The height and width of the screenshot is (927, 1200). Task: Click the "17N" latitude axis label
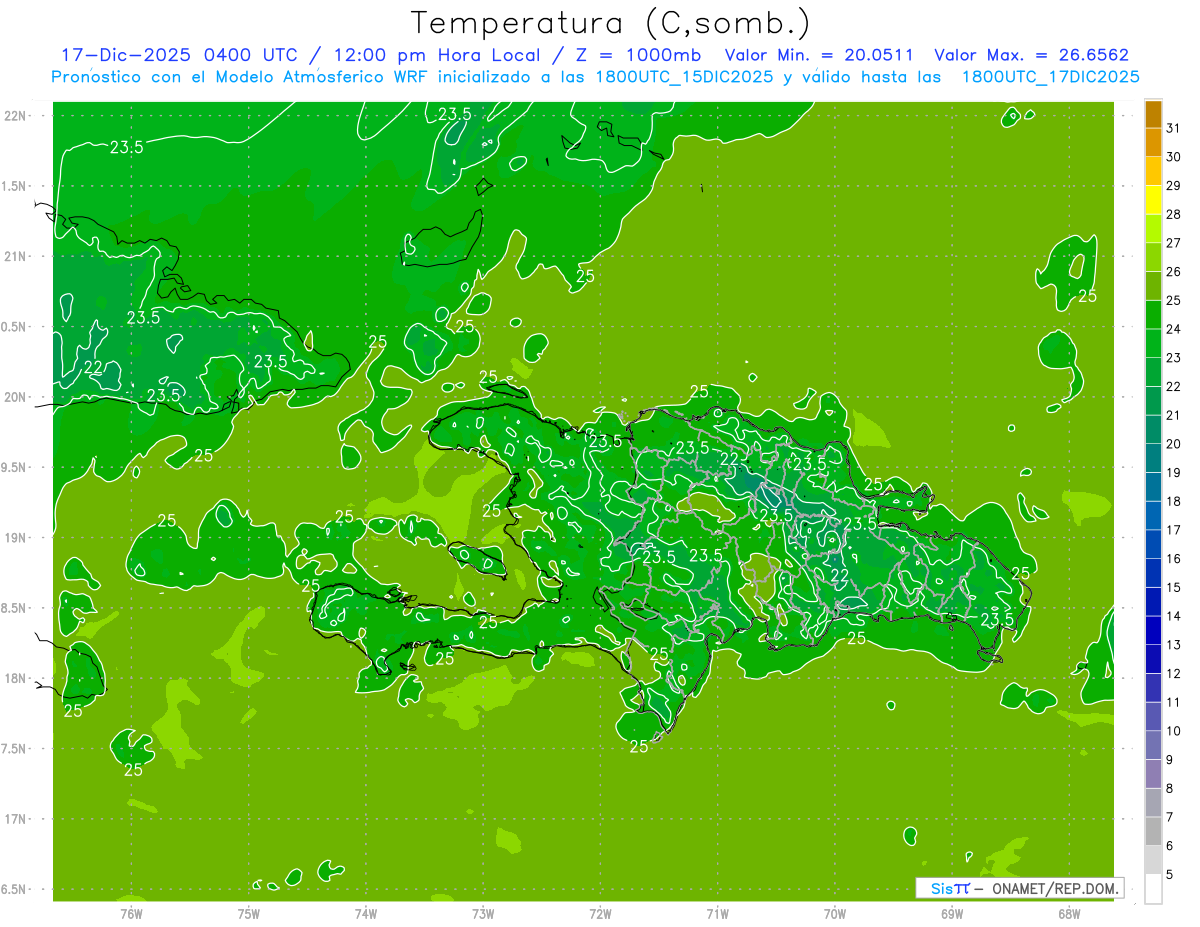[15, 819]
